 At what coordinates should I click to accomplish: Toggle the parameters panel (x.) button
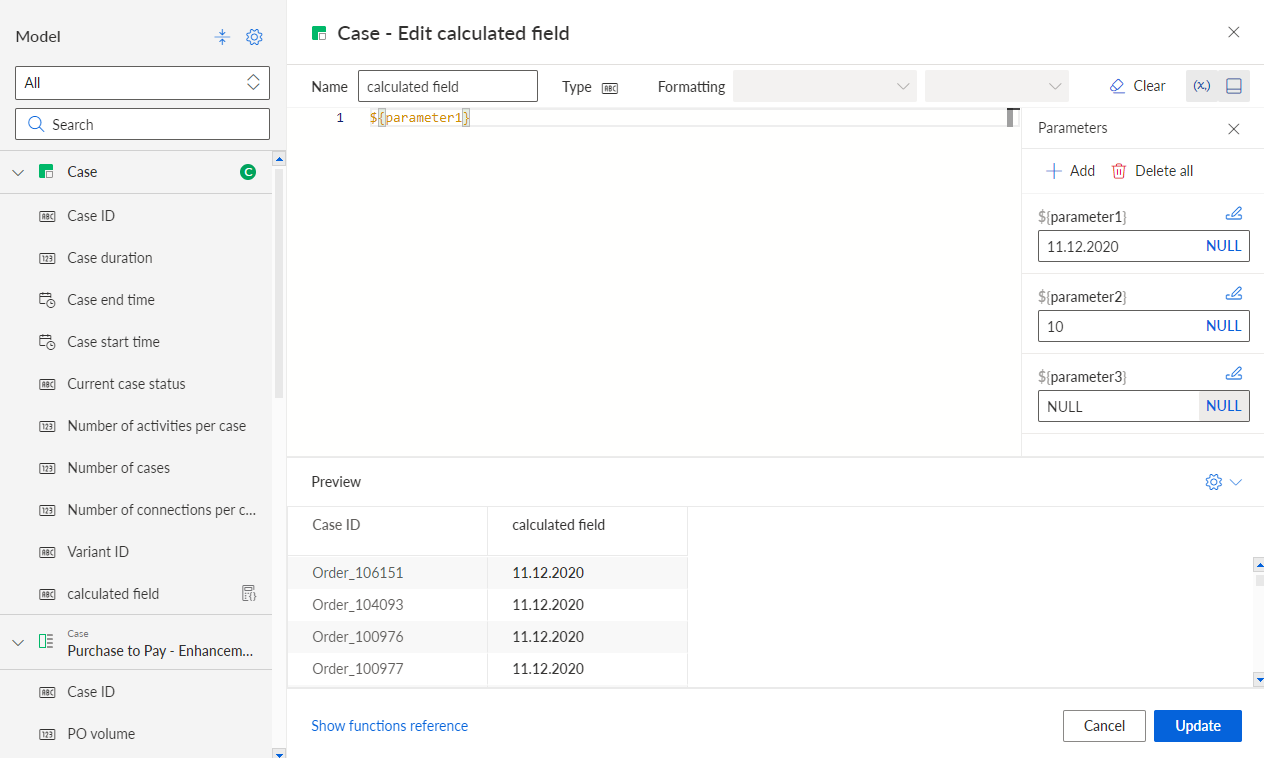click(x=1202, y=86)
